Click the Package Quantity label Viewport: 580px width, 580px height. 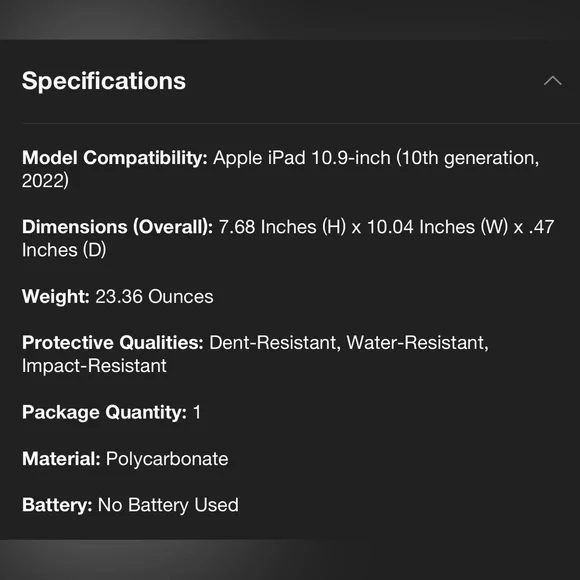coord(104,412)
